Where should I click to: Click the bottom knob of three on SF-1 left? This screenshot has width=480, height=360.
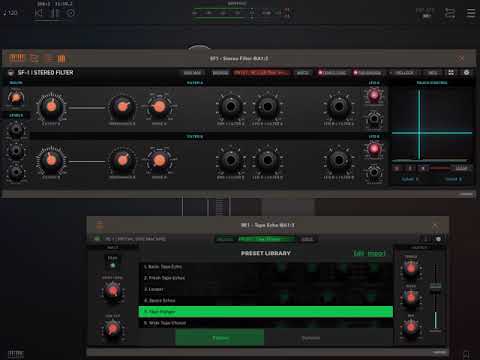16,172
